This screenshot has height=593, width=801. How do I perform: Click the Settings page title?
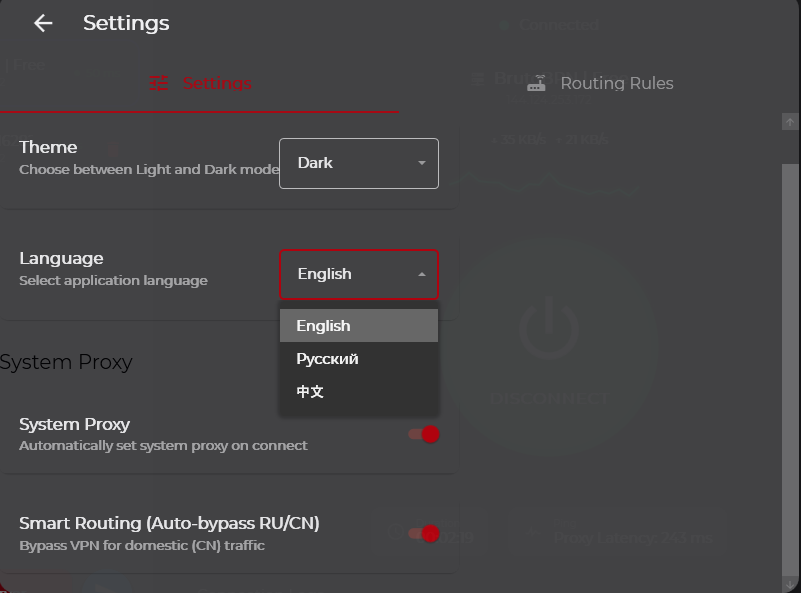coord(126,23)
